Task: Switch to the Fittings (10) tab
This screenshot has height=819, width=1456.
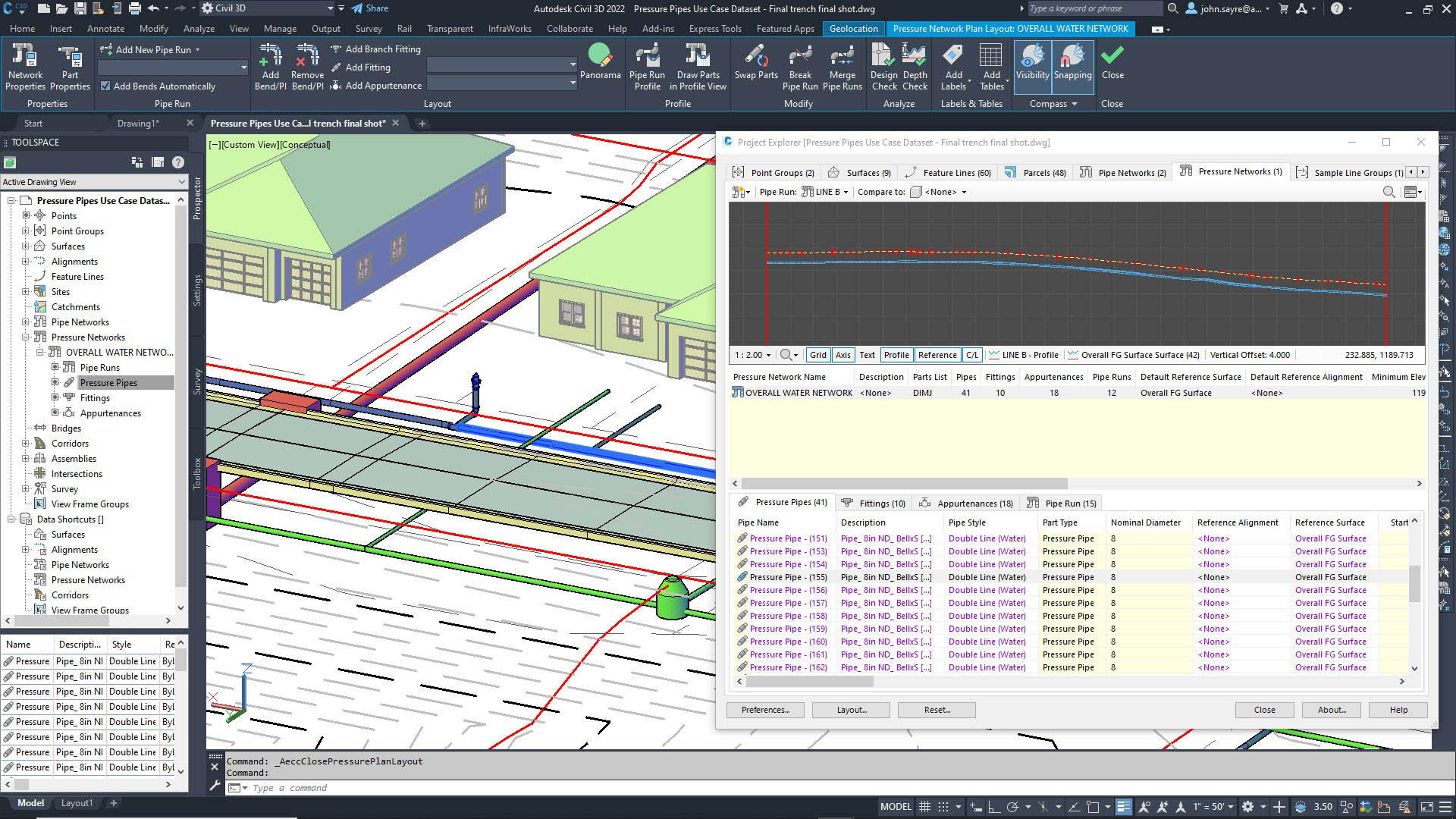Action: click(x=880, y=502)
